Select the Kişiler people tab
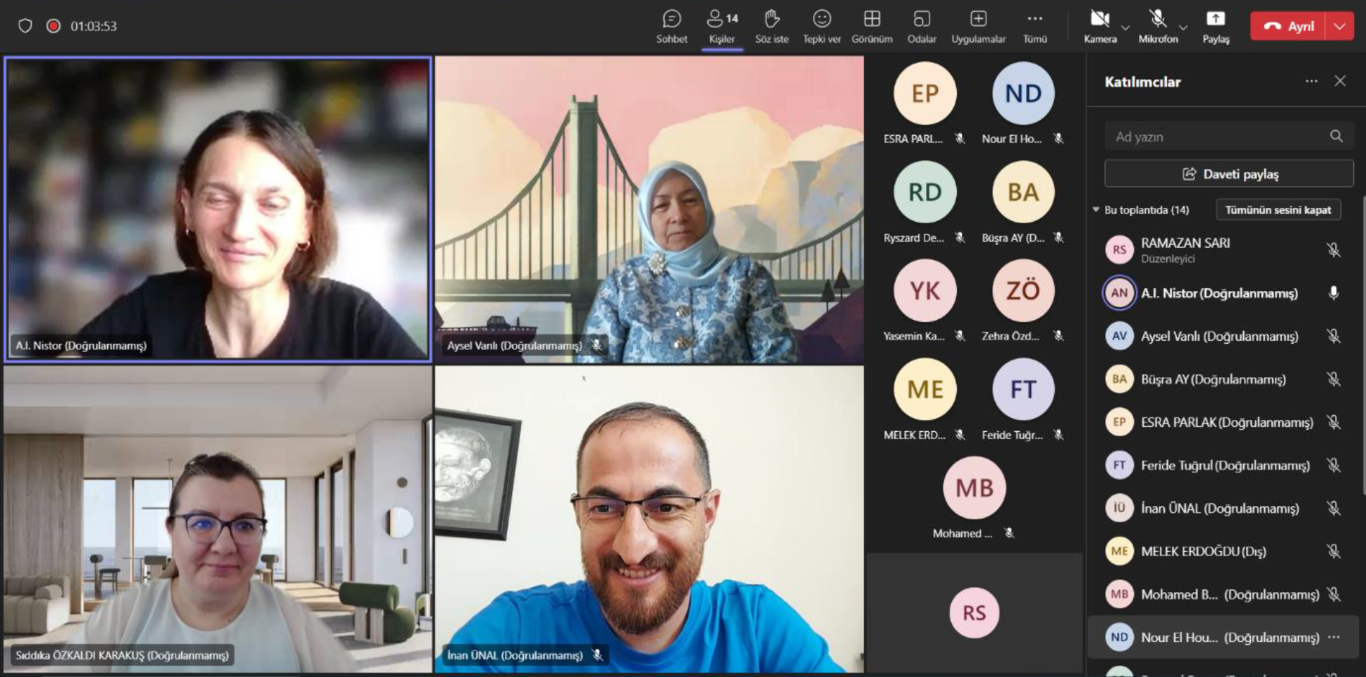Screen dimensions: 1366x677 point(721,26)
